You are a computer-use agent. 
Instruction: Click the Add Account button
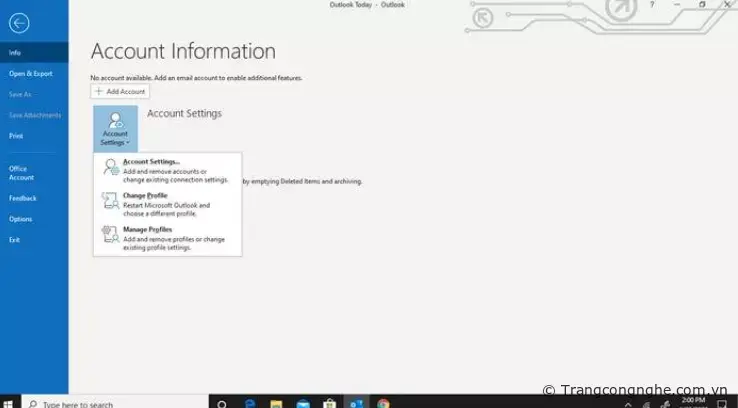120,91
